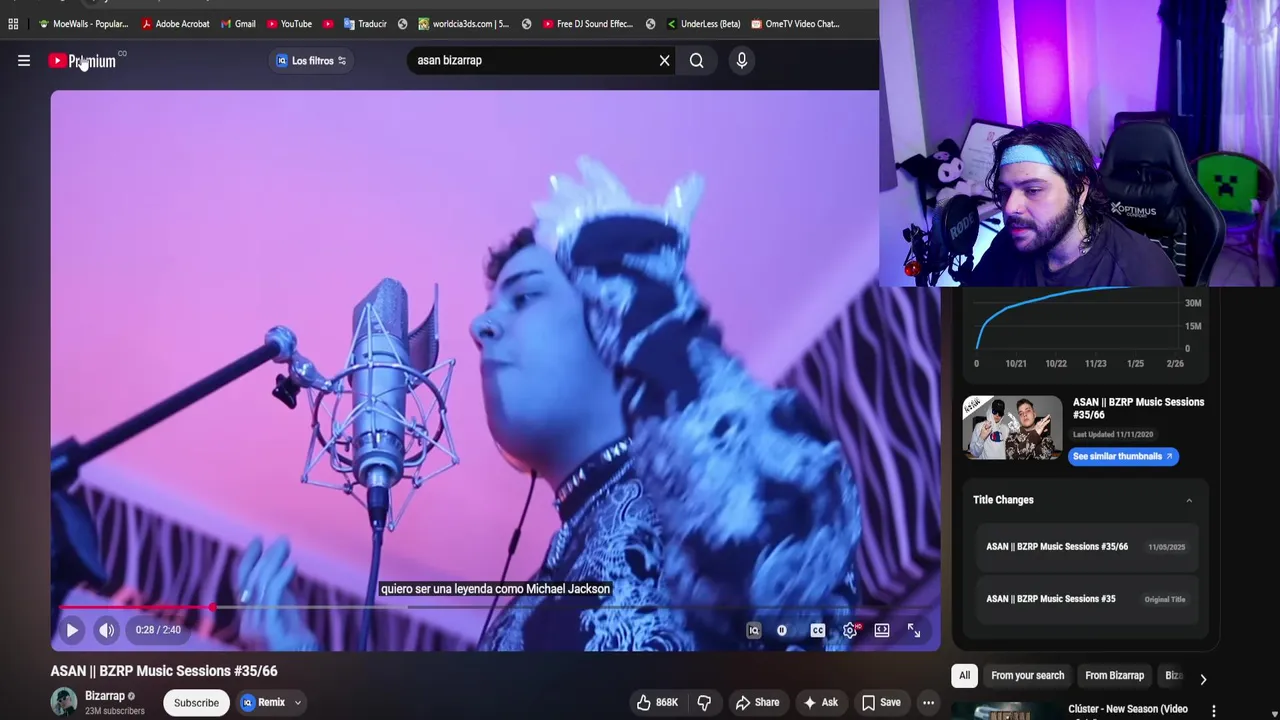
Task: Click the video title text
Action: pos(164,671)
